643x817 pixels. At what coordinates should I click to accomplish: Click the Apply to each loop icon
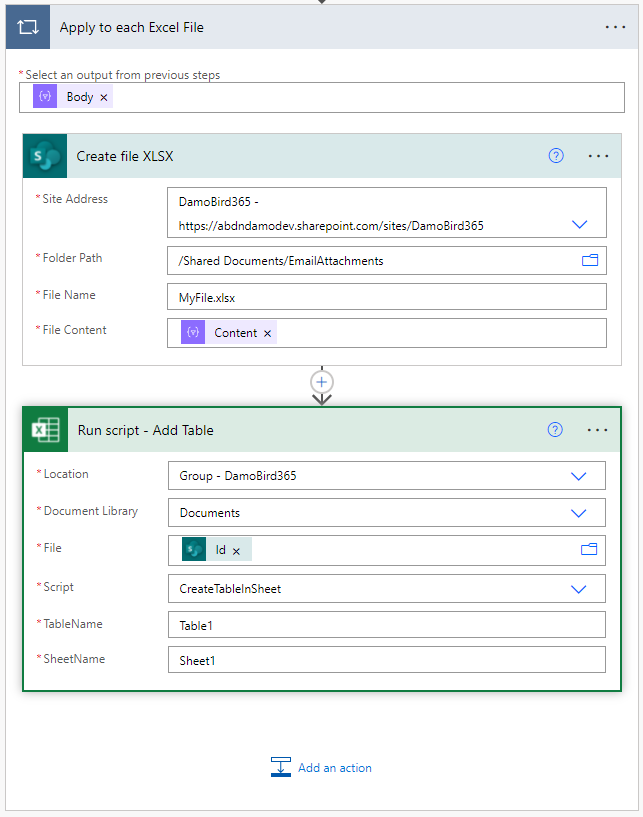point(28,27)
